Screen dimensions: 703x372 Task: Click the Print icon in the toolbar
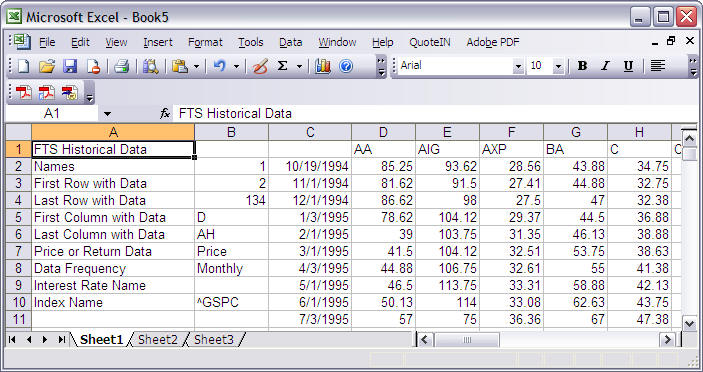click(x=121, y=67)
